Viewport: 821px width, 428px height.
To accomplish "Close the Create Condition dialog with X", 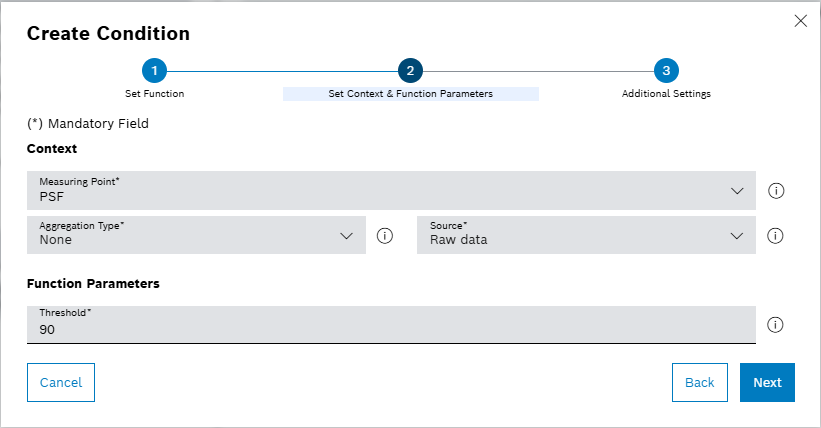I will [800, 21].
